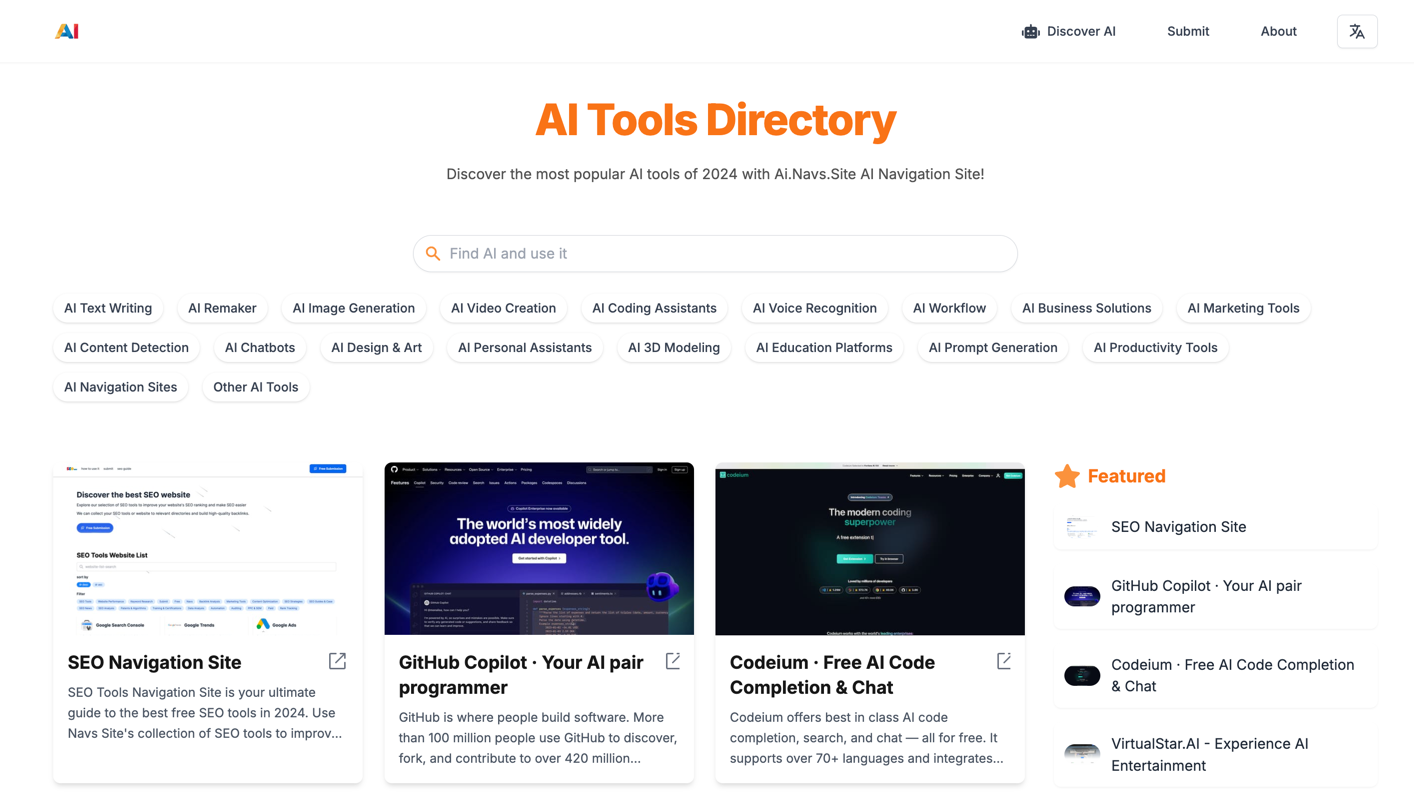Screen dimensions: 1414x795
Task: Select the AI Coding Assistants category
Action: click(654, 308)
